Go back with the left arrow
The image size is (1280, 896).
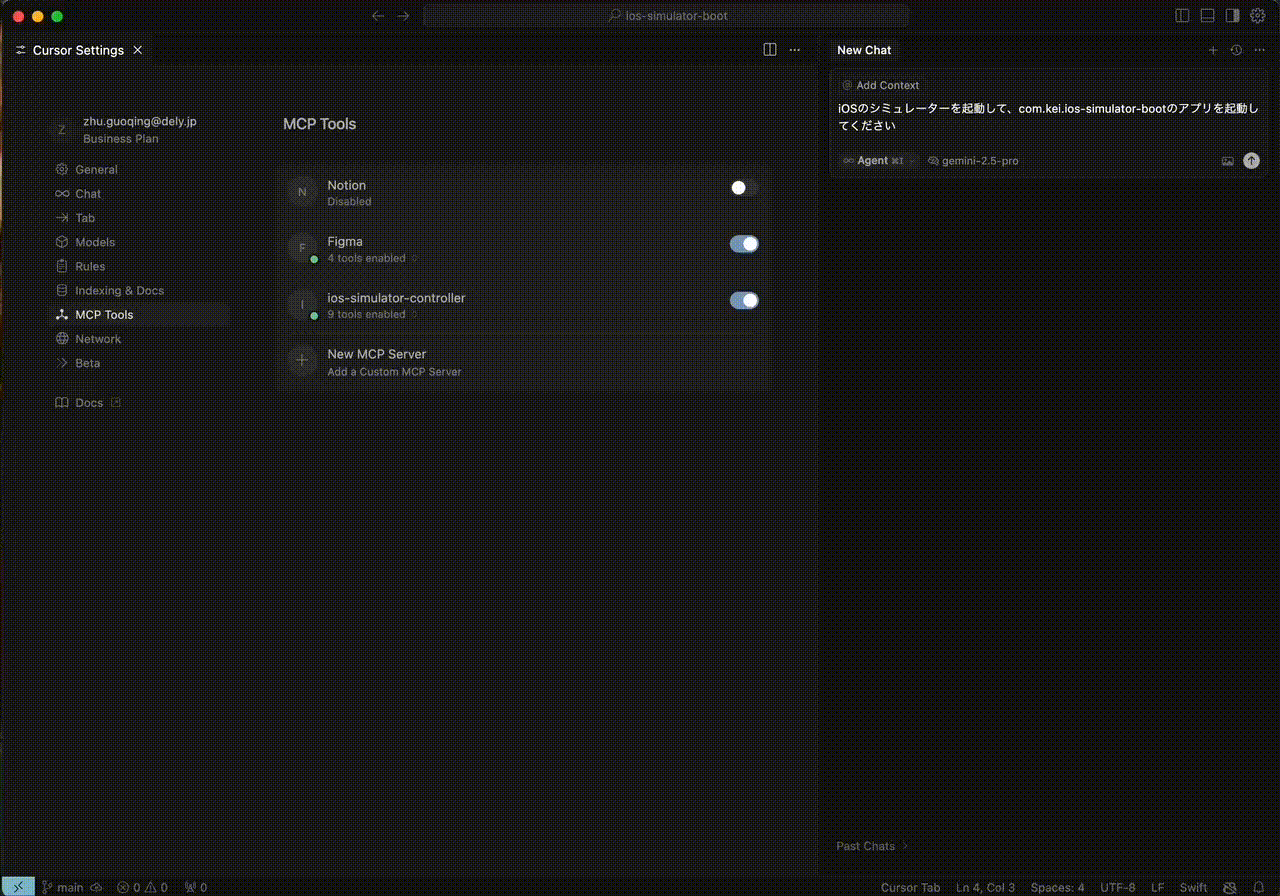pyautogui.click(x=377, y=16)
